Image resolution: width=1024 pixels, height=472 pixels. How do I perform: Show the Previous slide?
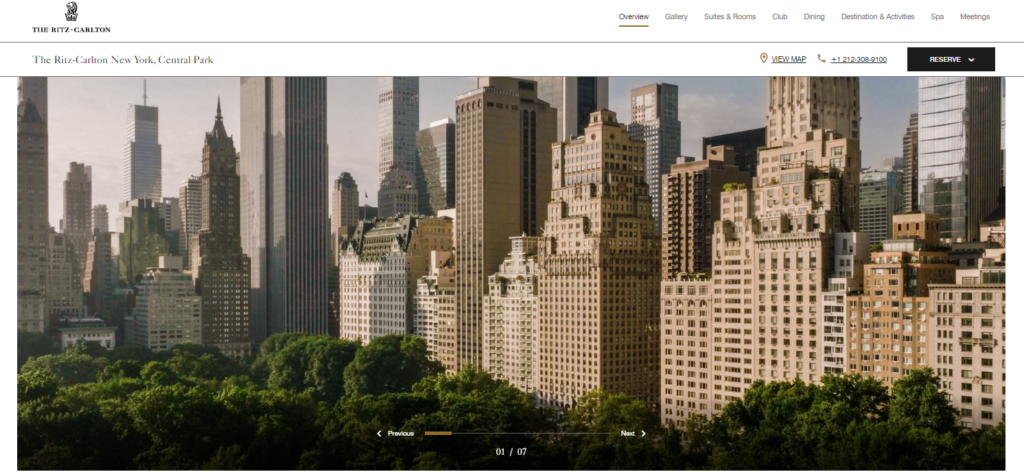click(400, 433)
